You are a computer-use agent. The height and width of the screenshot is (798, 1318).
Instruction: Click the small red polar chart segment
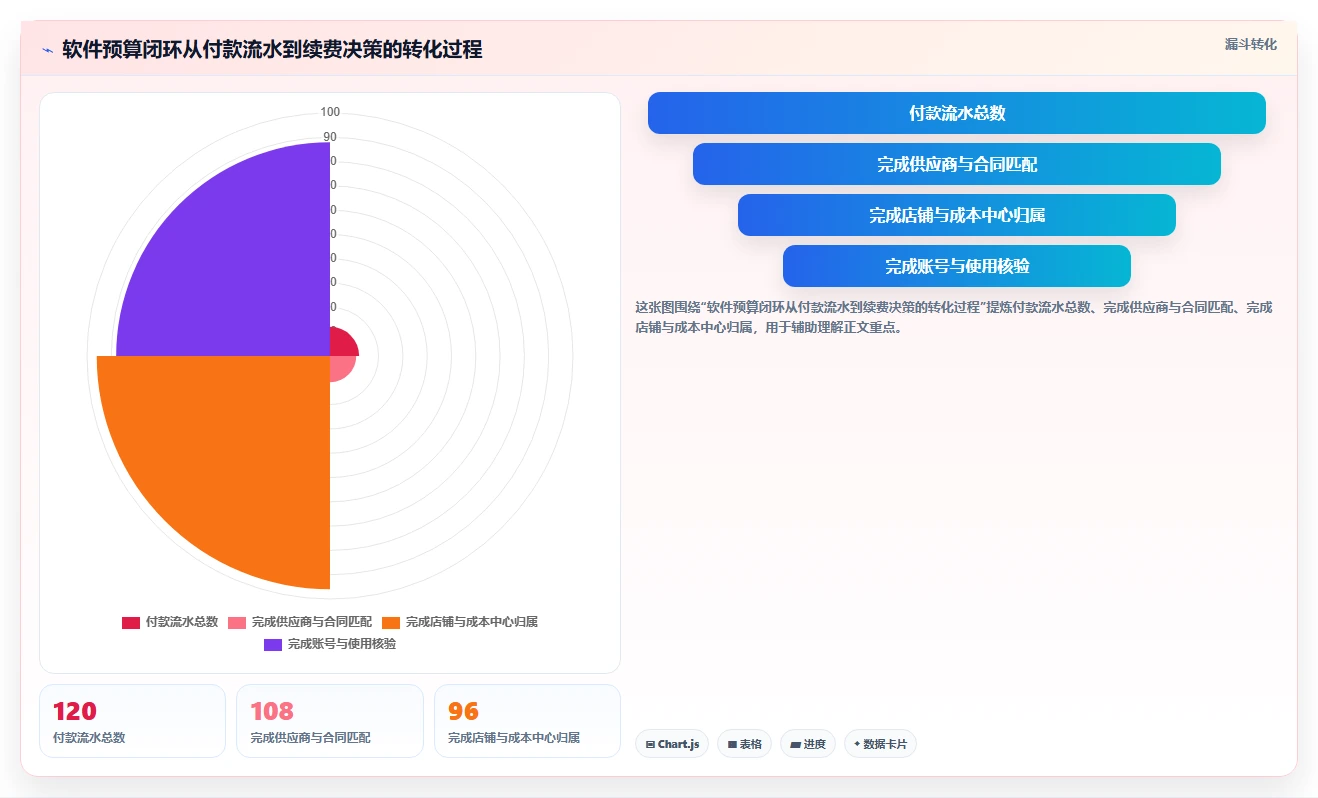coord(341,344)
